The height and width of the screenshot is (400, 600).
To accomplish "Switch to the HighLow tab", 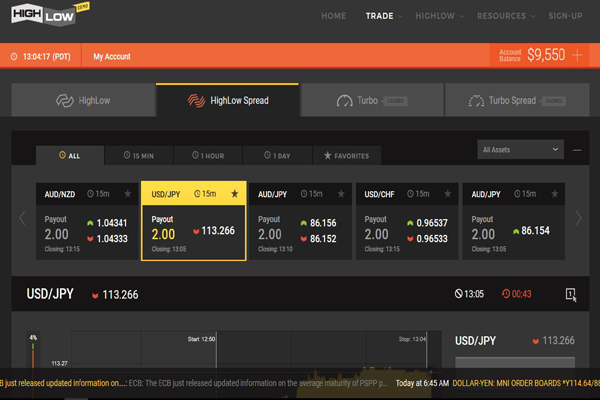I will pyautogui.click(x=83, y=100).
